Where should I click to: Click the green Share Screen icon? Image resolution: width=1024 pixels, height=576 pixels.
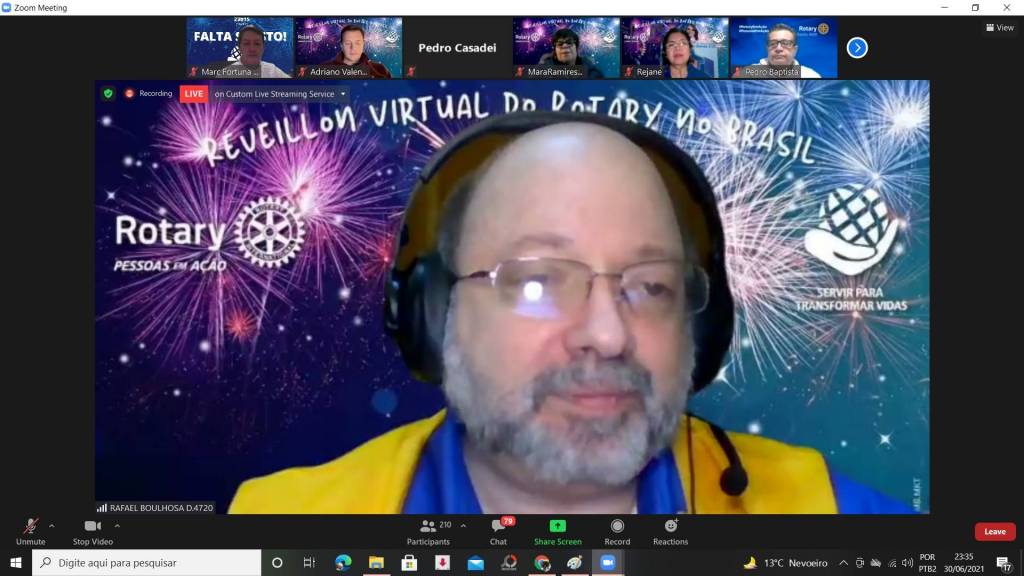click(x=557, y=526)
